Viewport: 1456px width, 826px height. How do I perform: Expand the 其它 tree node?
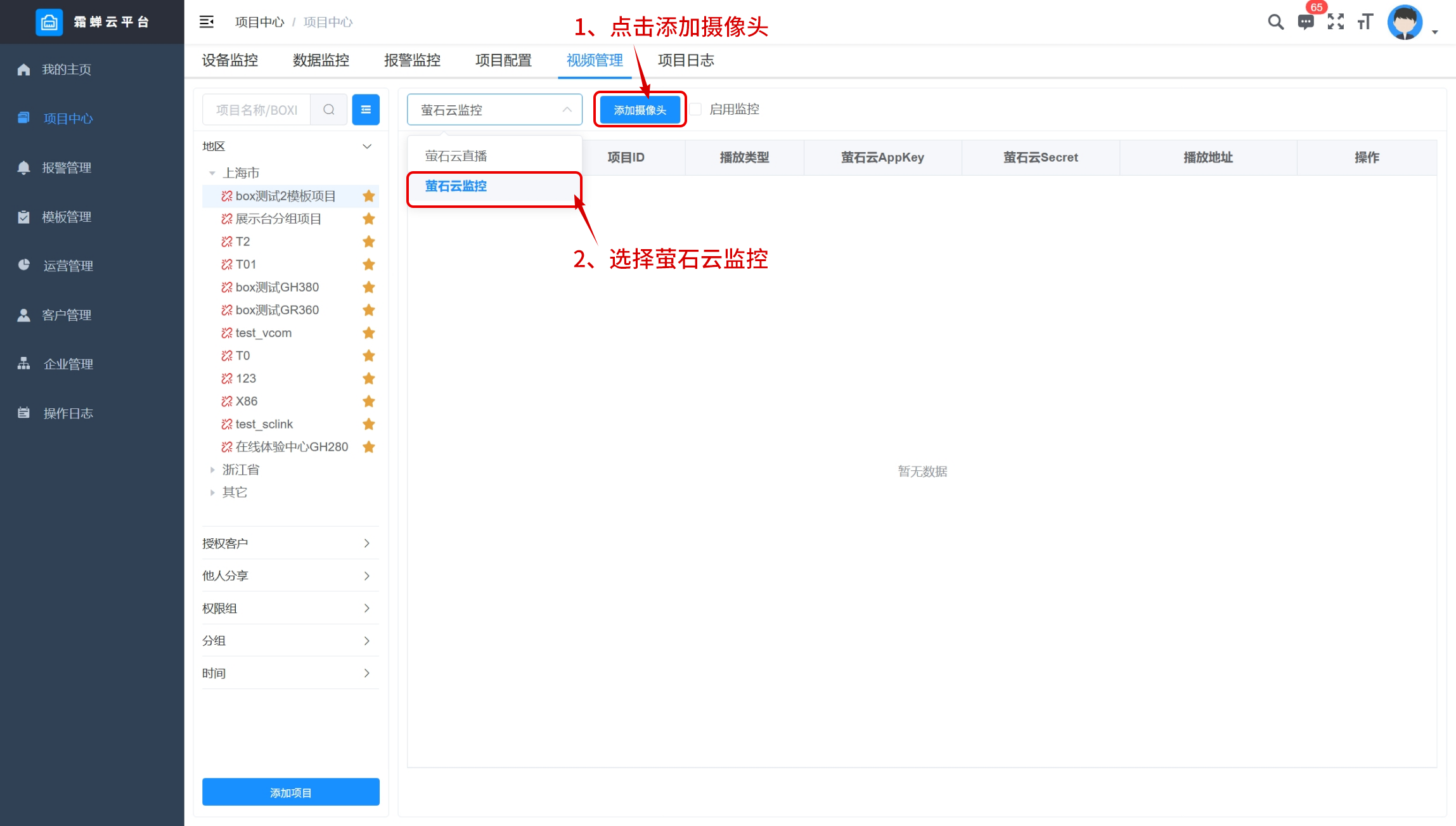tap(212, 493)
